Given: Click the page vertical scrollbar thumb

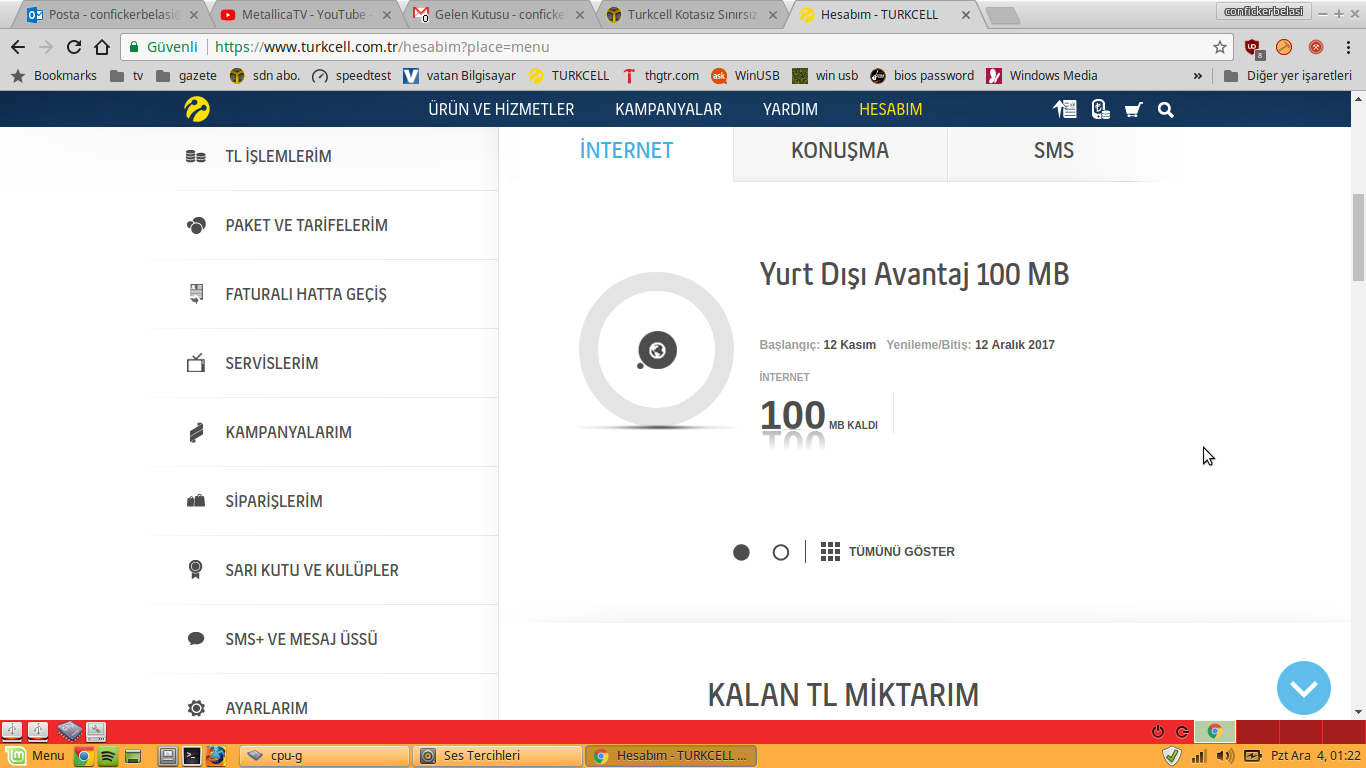Looking at the screenshot, I should pos(1358,236).
